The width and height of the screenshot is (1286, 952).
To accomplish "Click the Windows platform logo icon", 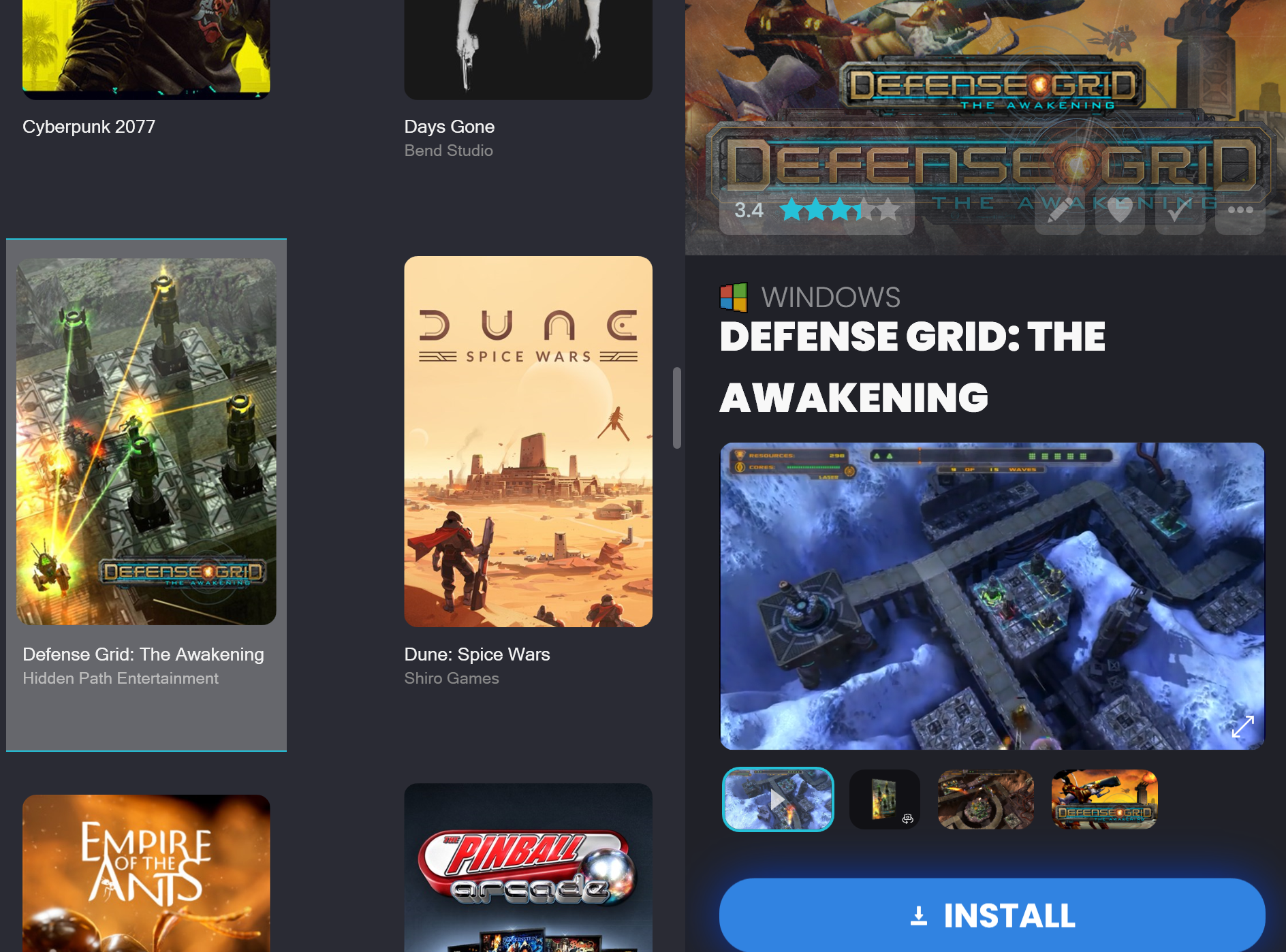I will pyautogui.click(x=734, y=297).
